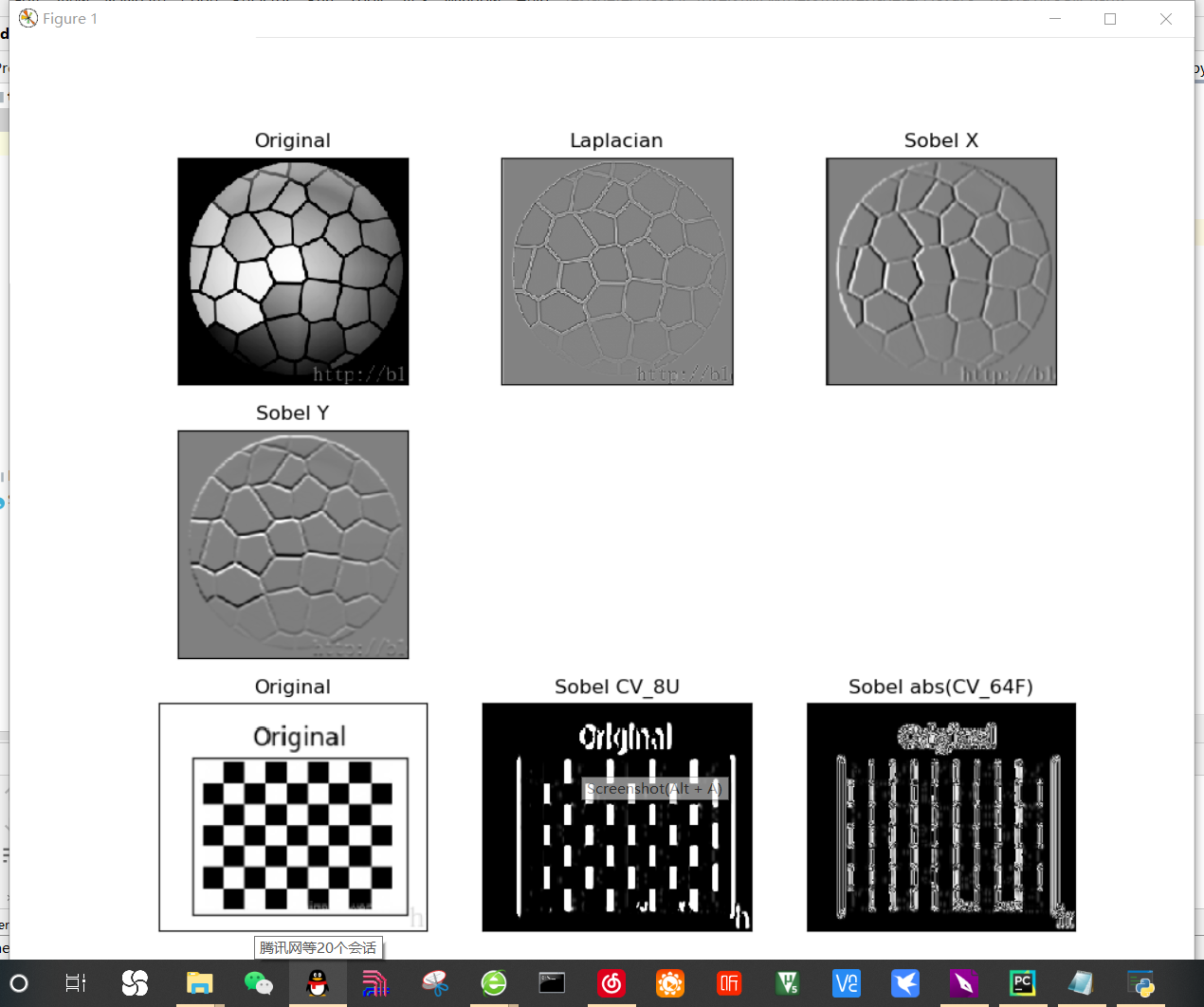Click the Windows Start button

19,983
